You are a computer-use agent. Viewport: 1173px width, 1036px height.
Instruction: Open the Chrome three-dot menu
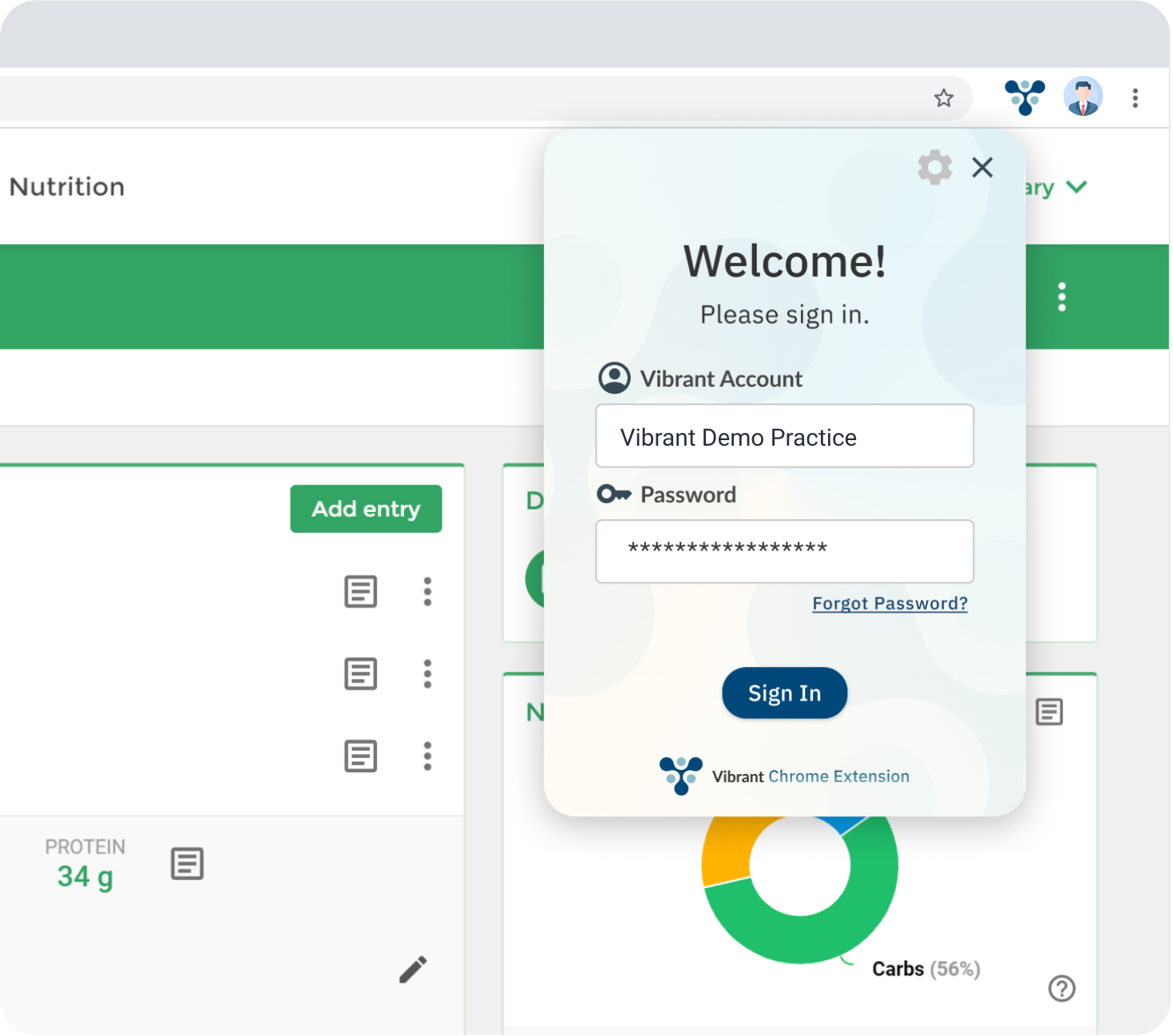coord(1135,98)
